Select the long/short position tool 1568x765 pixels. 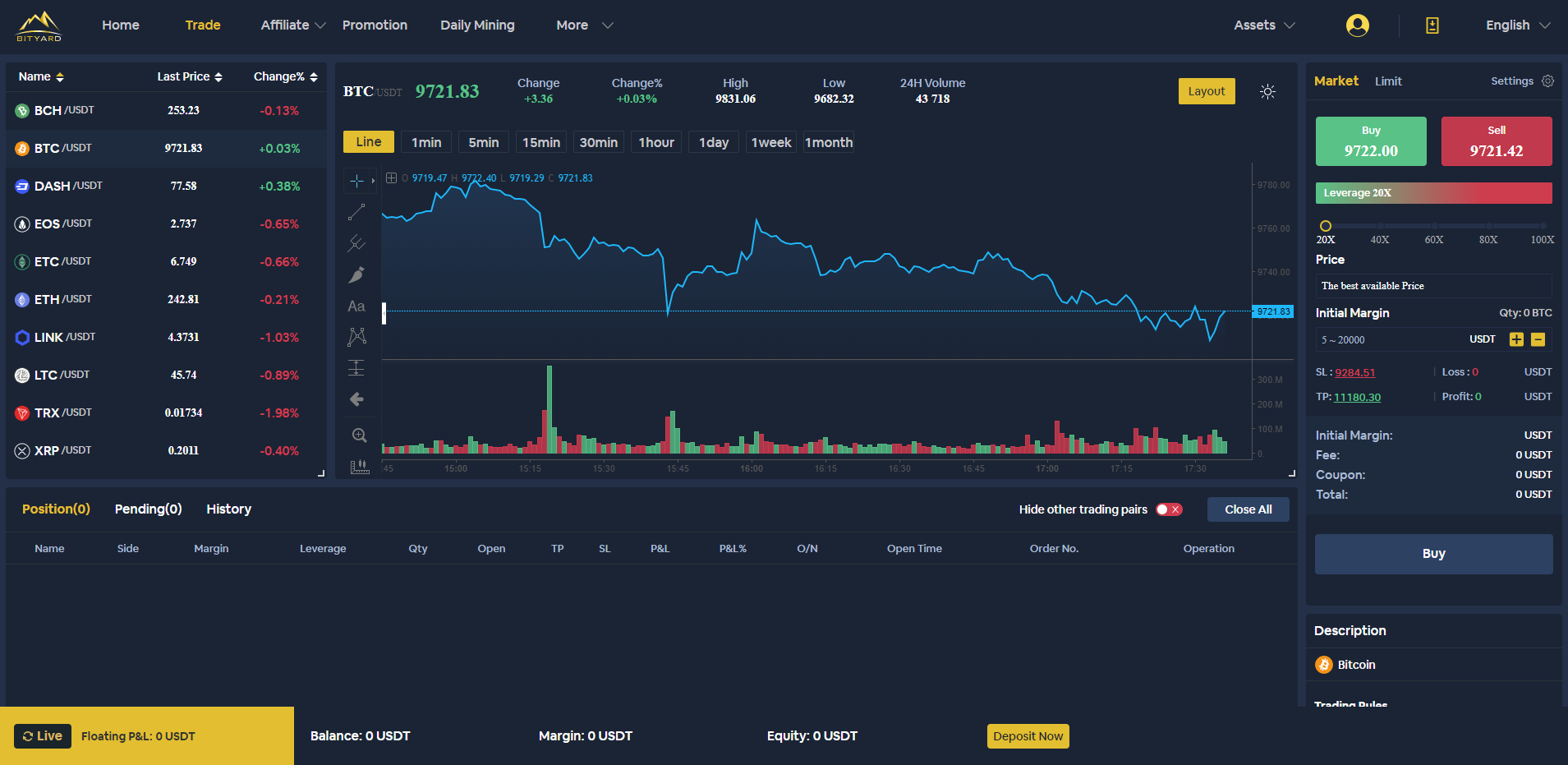click(356, 368)
